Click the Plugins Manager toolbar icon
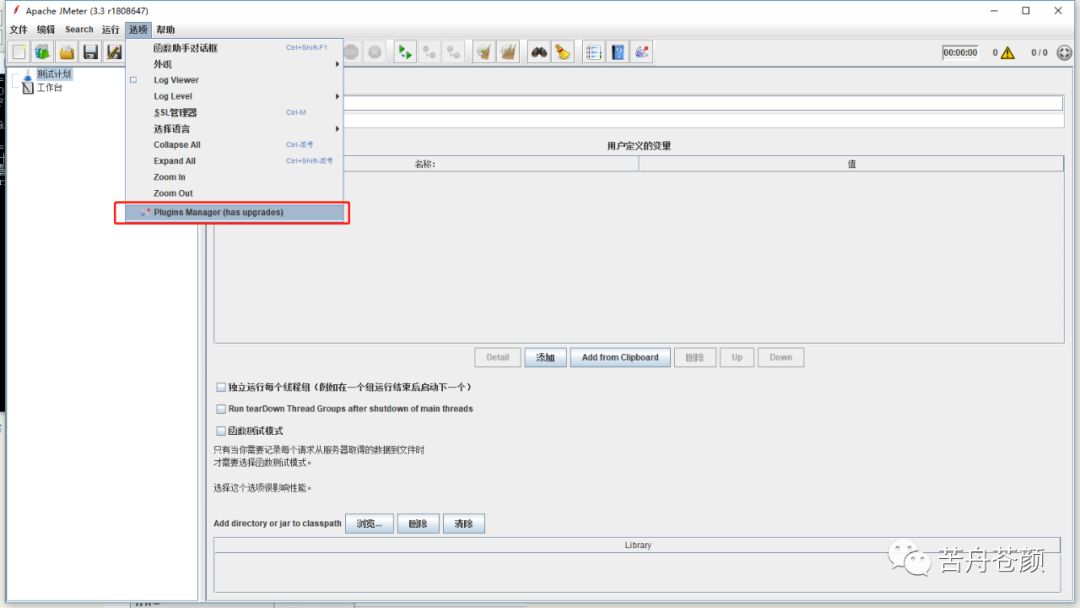The height and width of the screenshot is (608, 1080). [x=642, y=52]
